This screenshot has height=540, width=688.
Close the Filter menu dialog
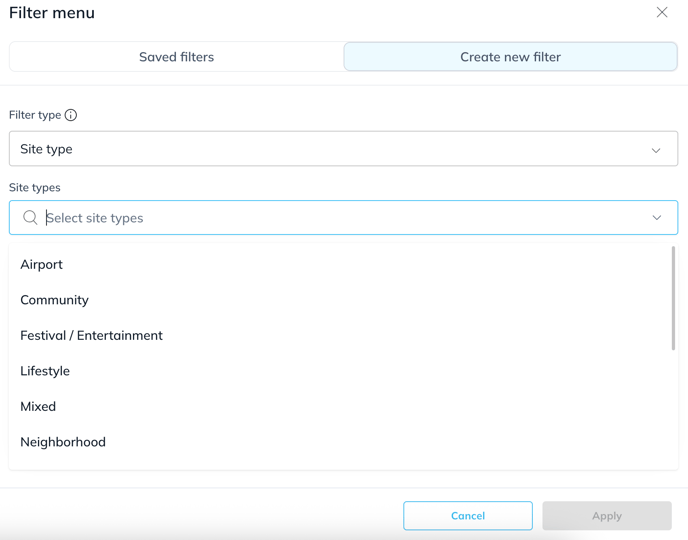662,13
